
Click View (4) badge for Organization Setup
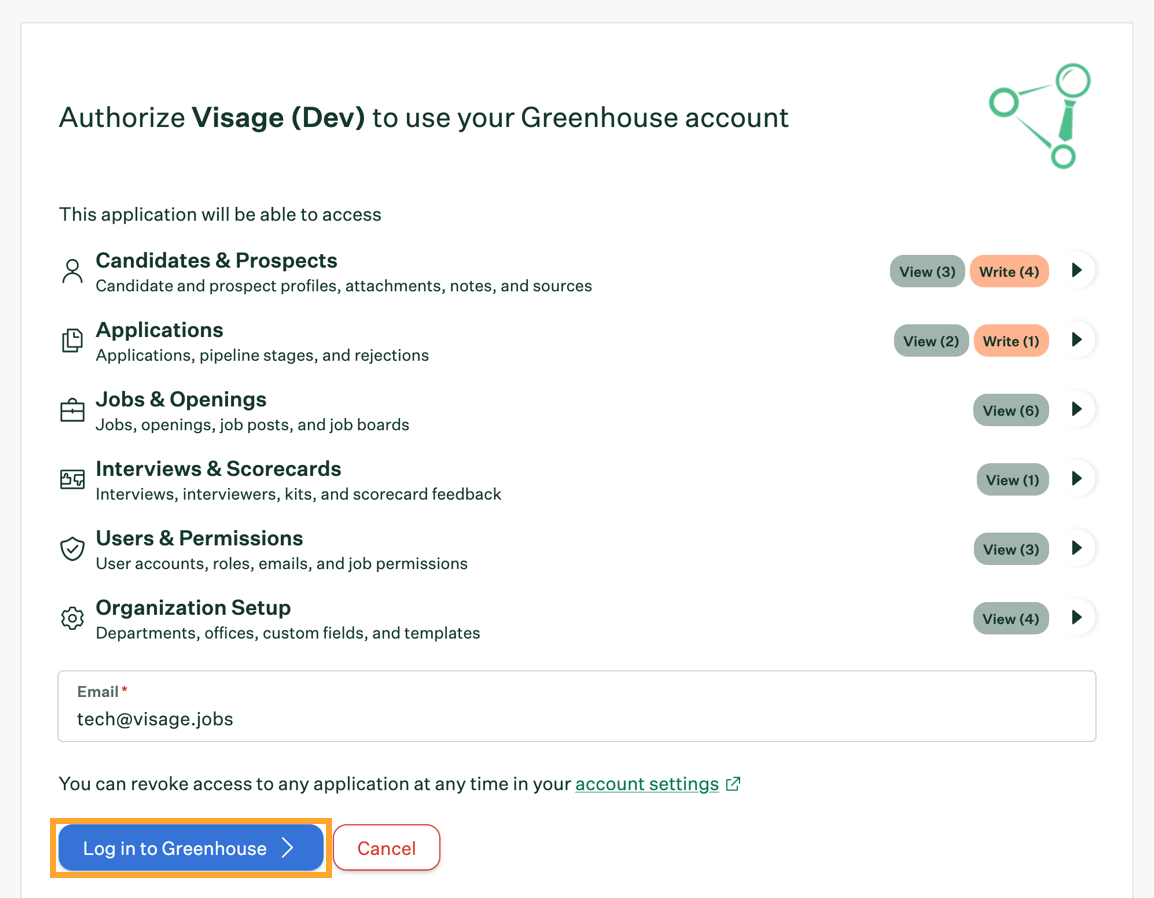click(x=1010, y=619)
